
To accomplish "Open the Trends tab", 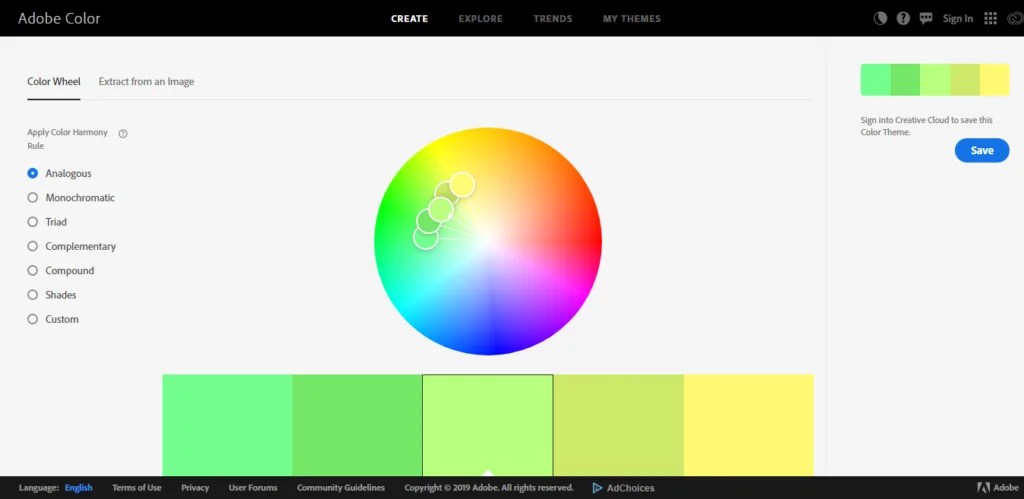I will point(552,18).
